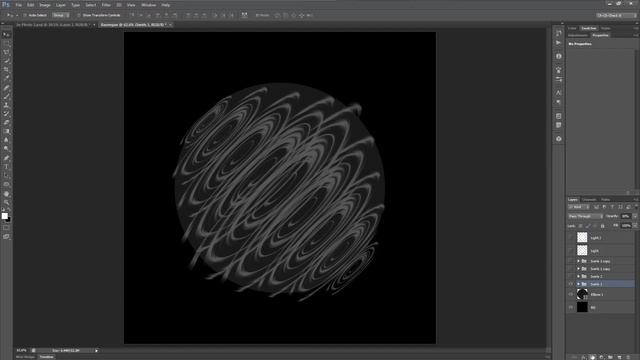640x360 pixels.
Task: Select the Eraser tool
Action: coord(6,122)
